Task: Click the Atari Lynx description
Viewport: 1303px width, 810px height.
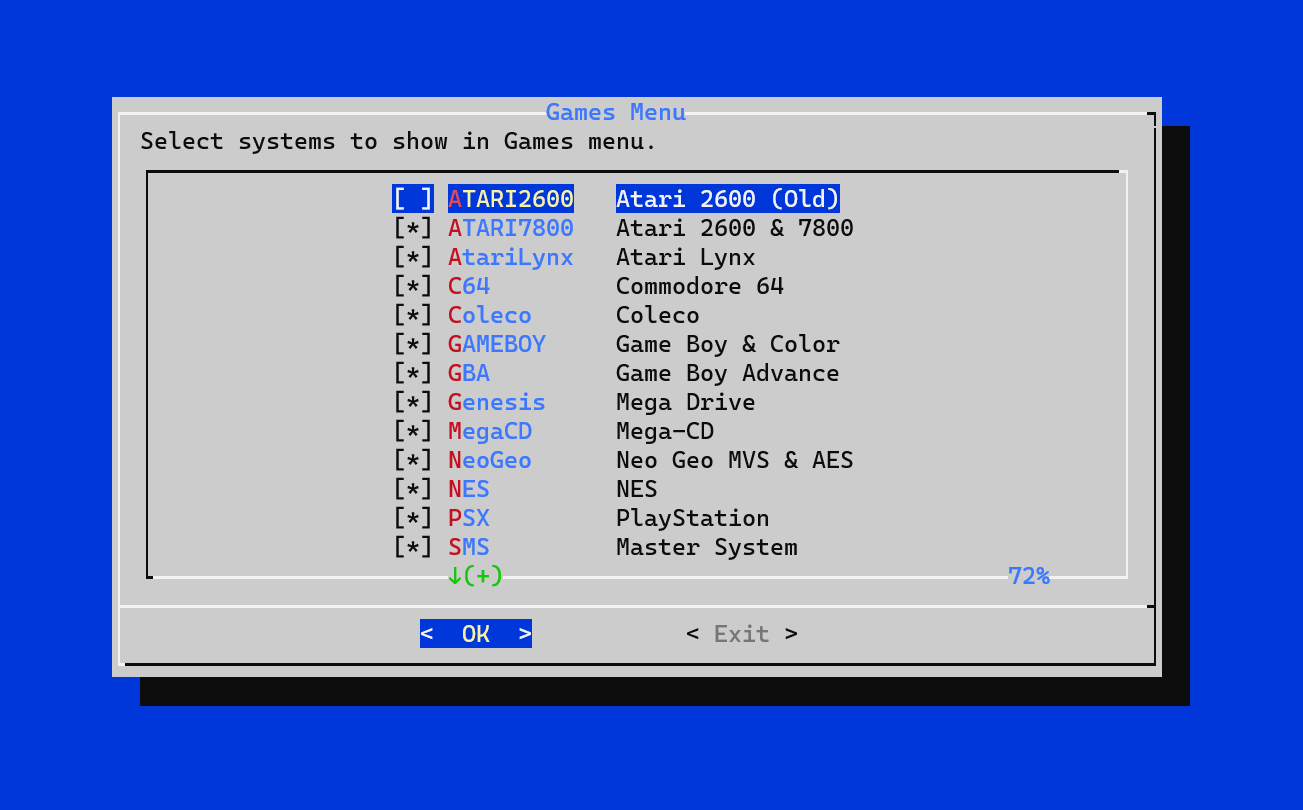Action: pyautogui.click(x=686, y=257)
